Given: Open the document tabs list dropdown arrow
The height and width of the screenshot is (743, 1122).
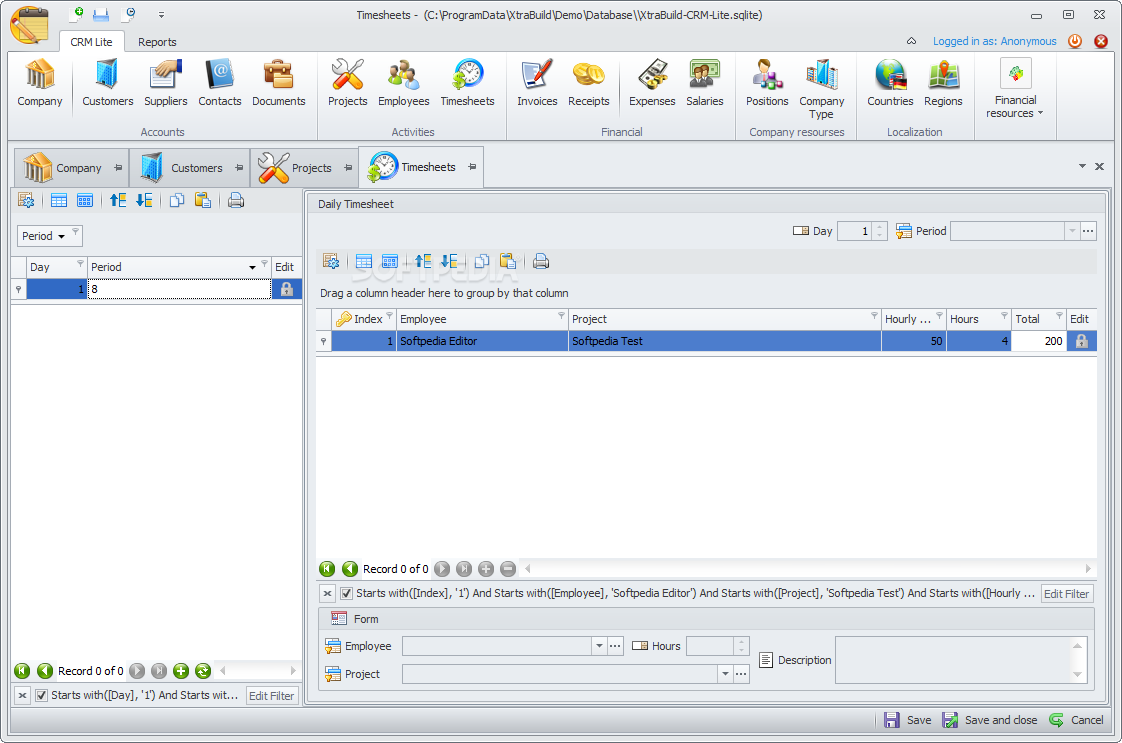Looking at the screenshot, I should (x=1082, y=166).
